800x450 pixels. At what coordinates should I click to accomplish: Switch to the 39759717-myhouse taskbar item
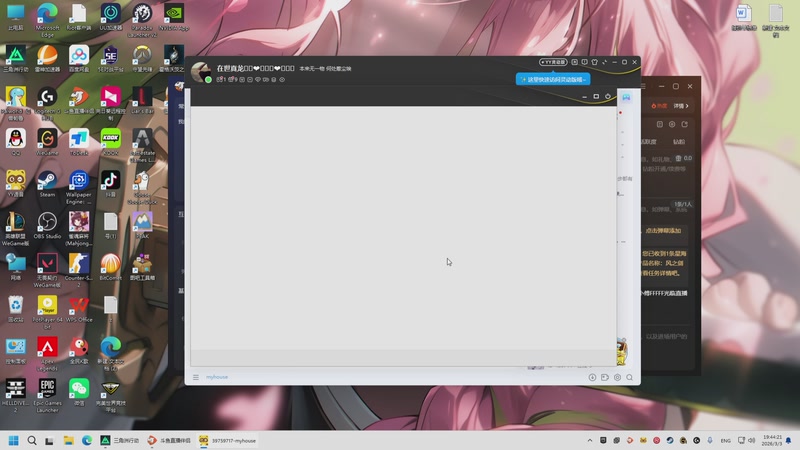[x=228, y=440]
